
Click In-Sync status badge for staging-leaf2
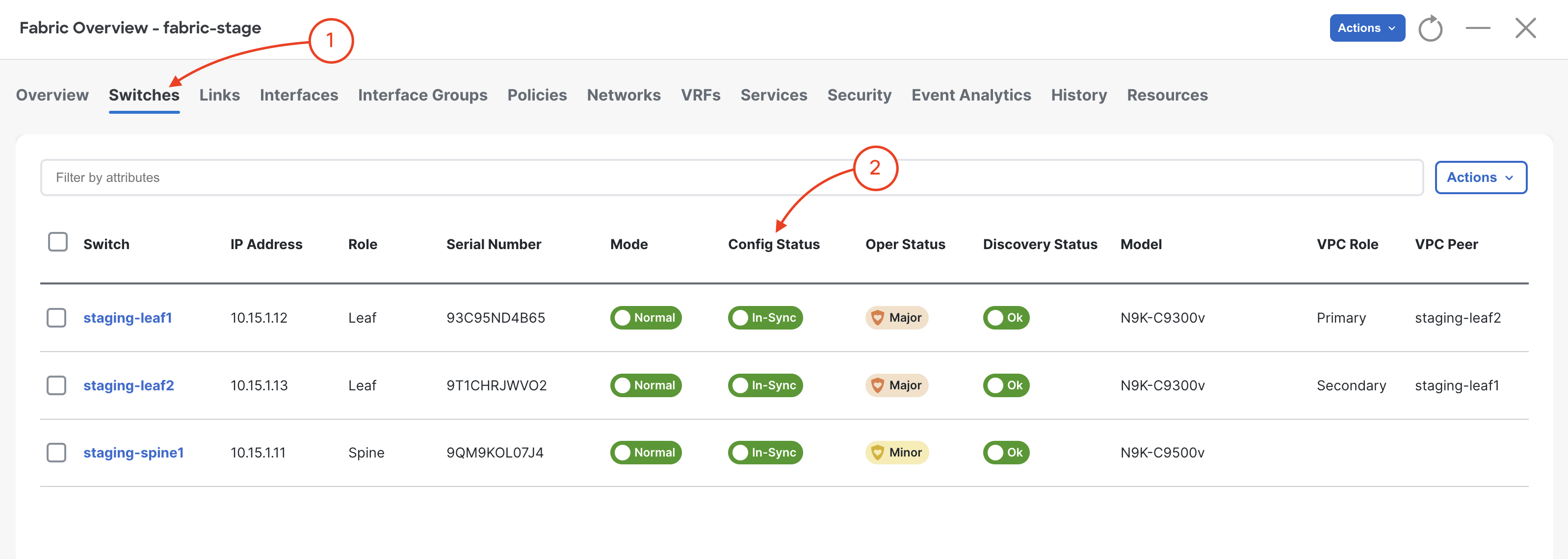765,385
